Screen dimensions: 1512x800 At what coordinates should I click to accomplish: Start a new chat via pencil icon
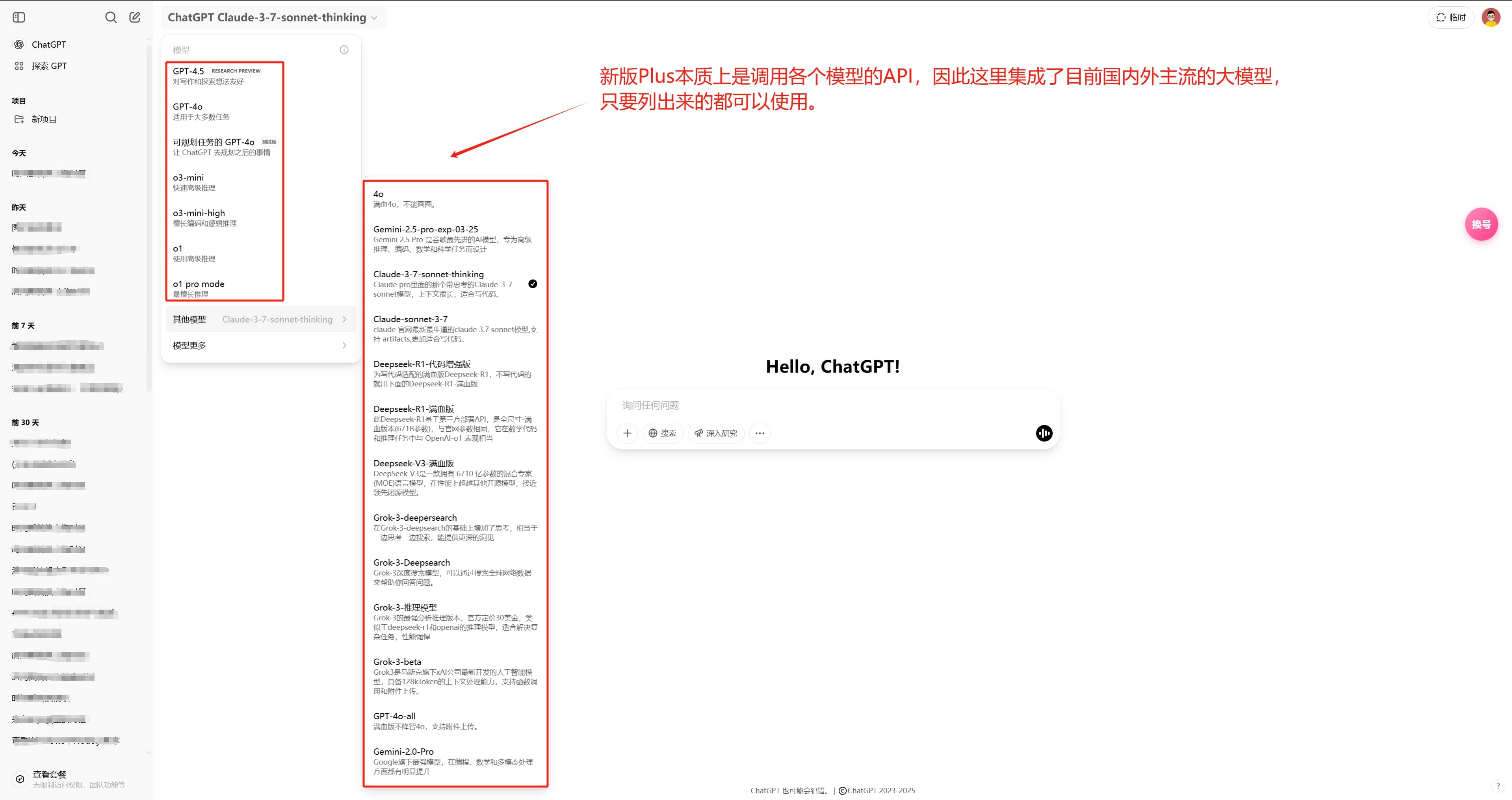tap(134, 17)
